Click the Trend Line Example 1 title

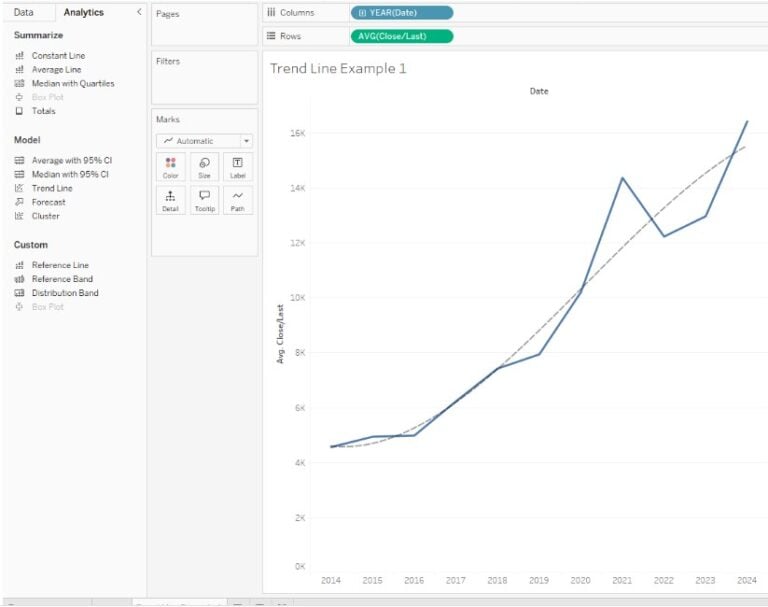click(338, 69)
